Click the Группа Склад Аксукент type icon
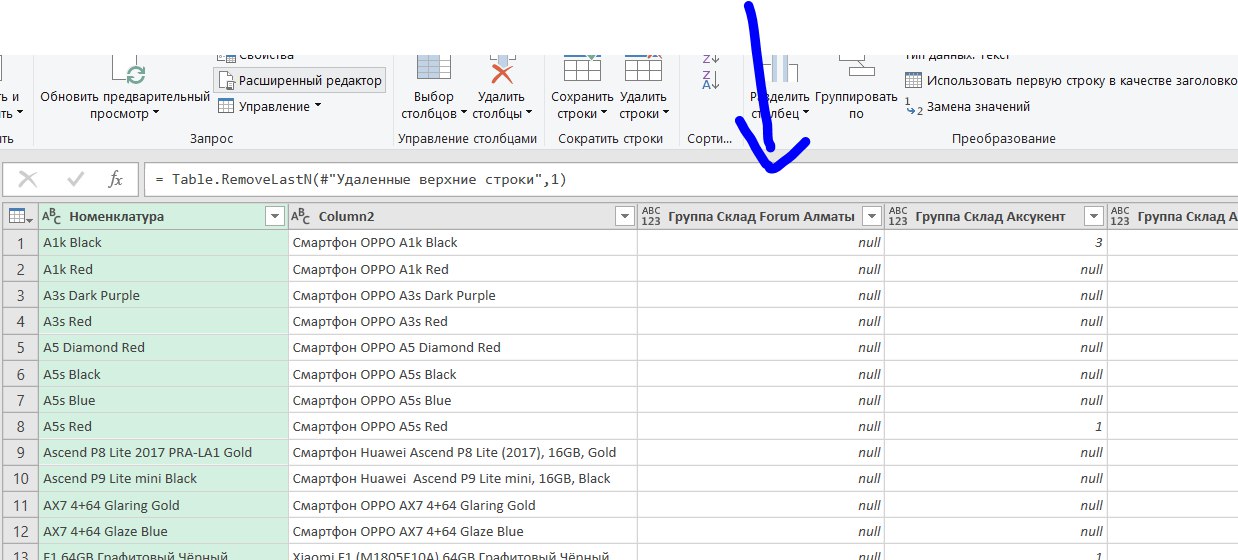Screen dimensions: 1238x560 point(898,216)
